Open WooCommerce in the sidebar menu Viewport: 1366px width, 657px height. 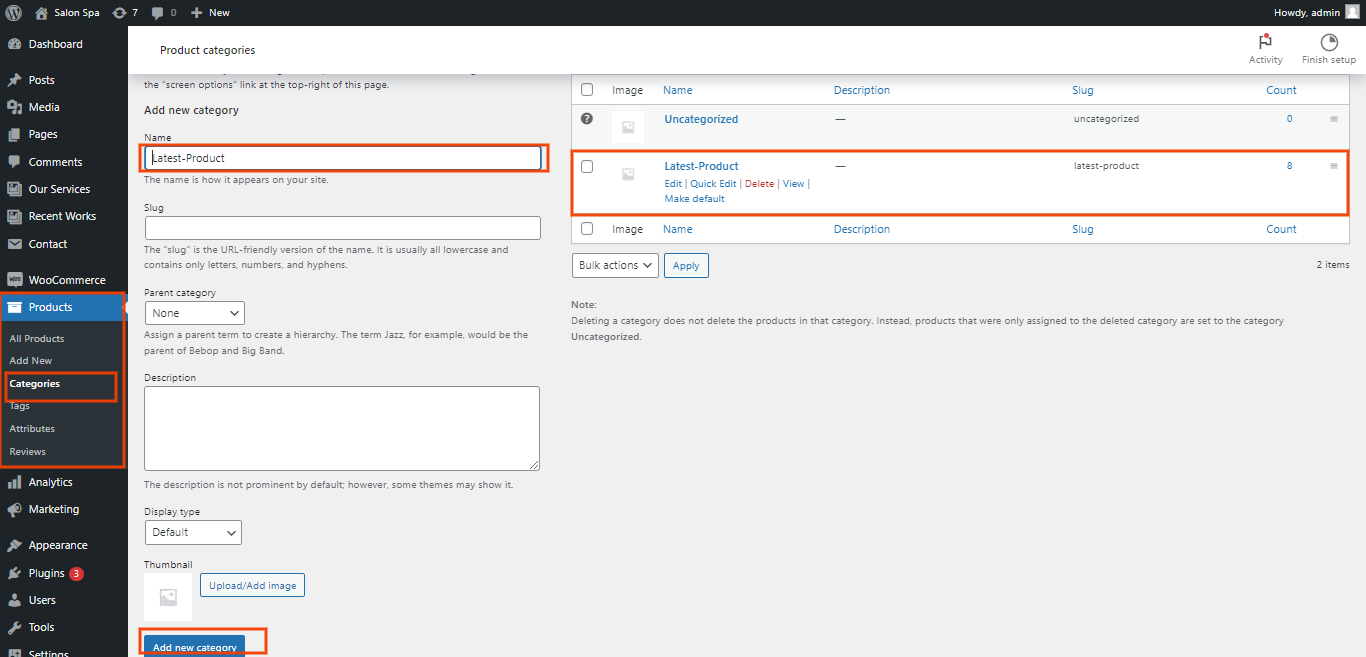[66, 280]
